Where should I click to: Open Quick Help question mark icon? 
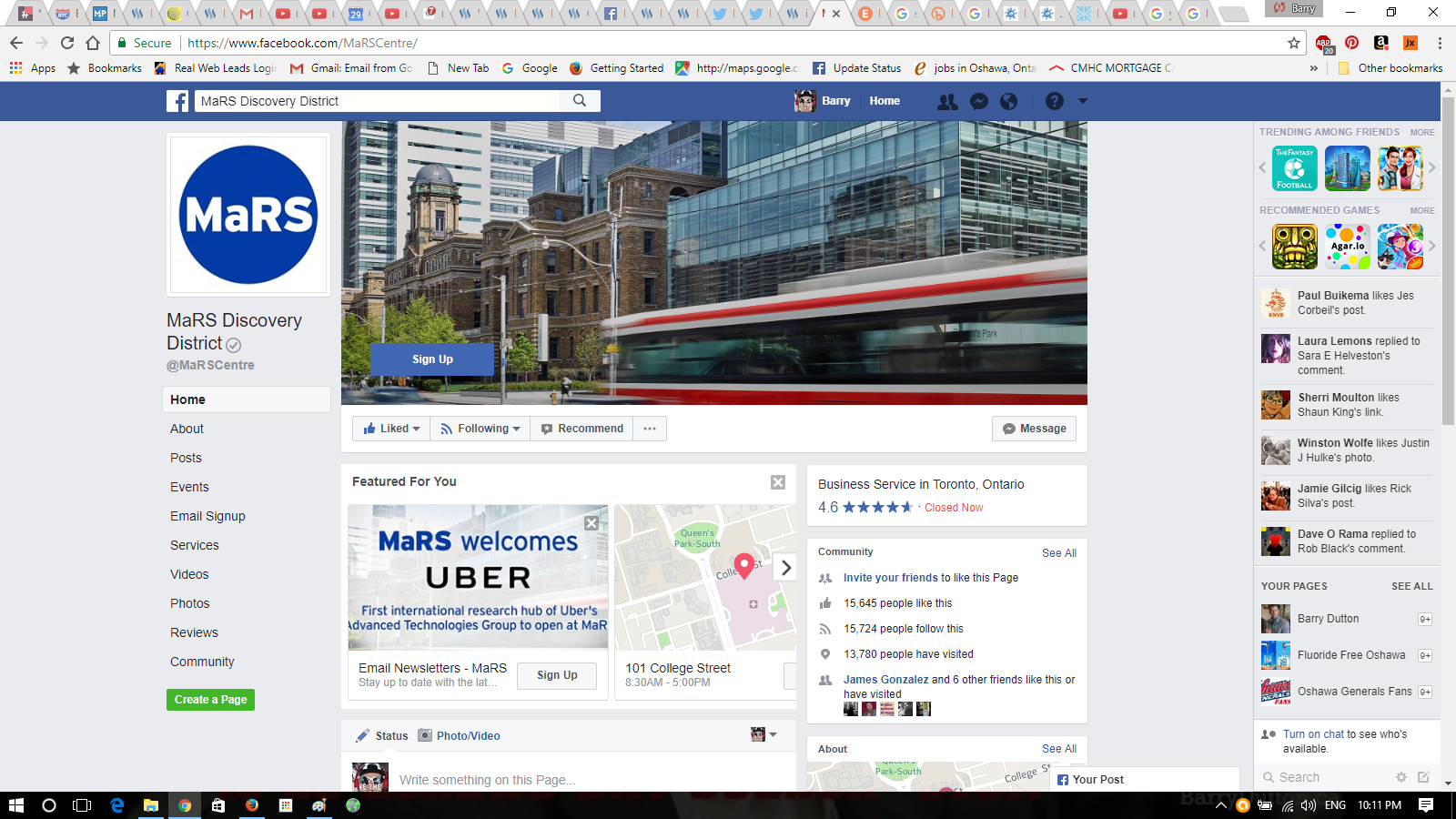[x=1054, y=102]
